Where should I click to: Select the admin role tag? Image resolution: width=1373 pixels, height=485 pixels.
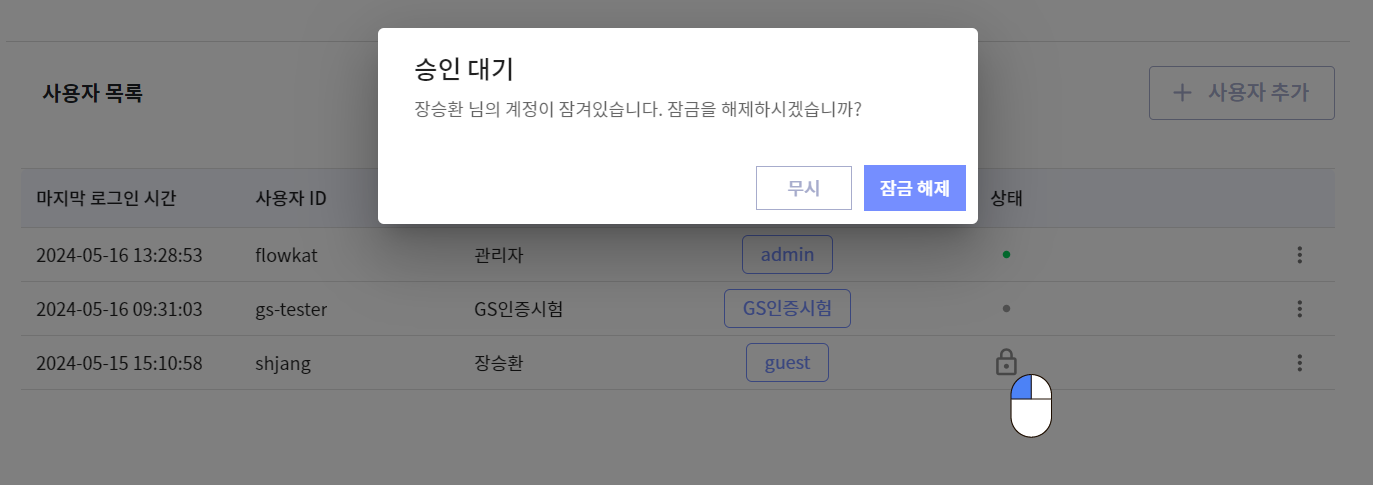[787, 255]
